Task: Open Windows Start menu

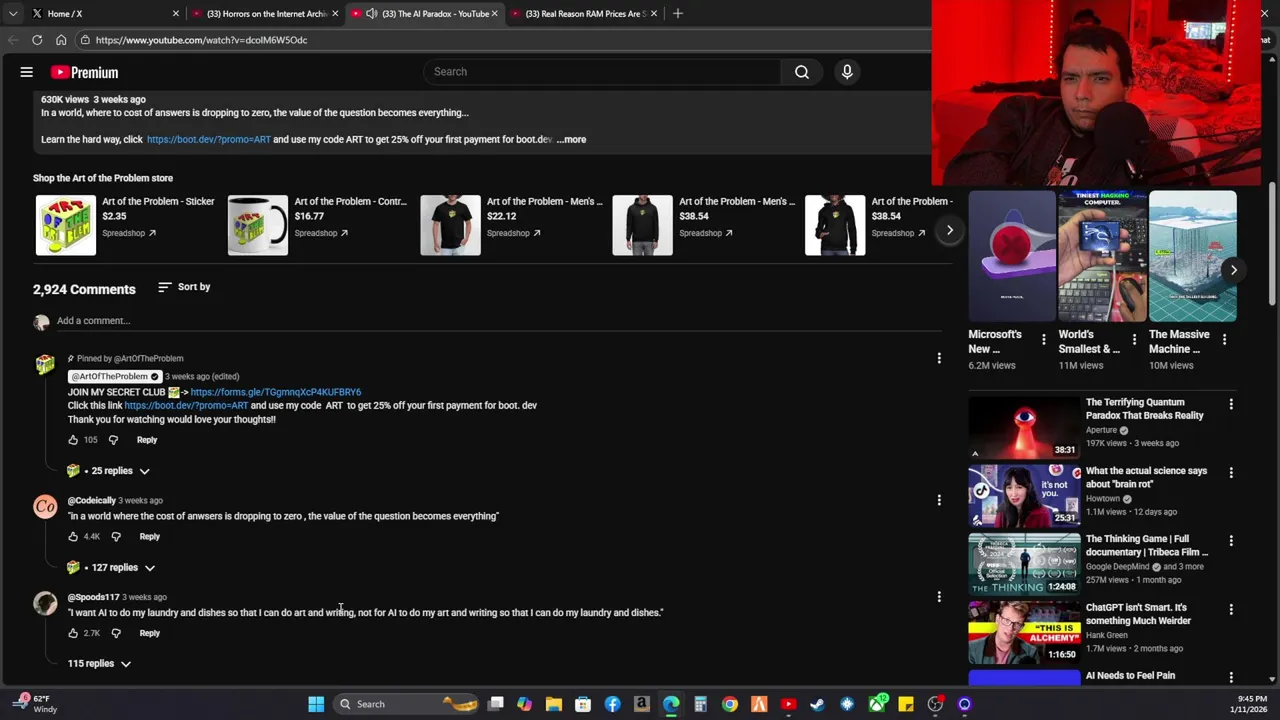Action: (316, 704)
